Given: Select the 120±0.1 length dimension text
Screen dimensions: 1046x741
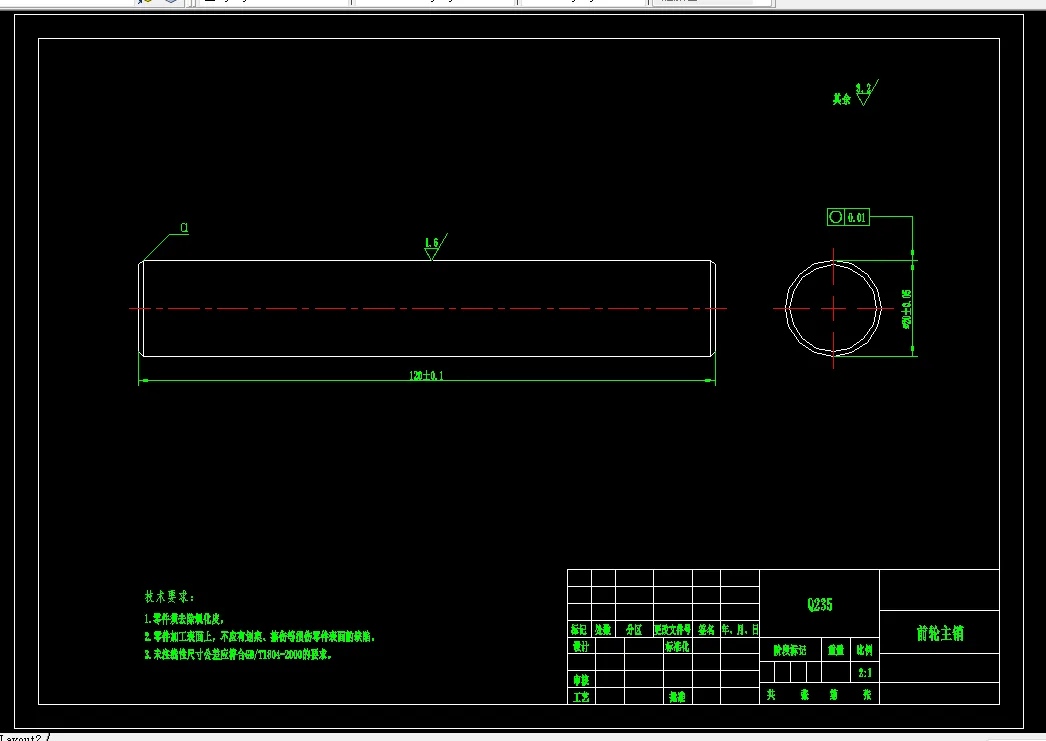Looking at the screenshot, I should (426, 376).
